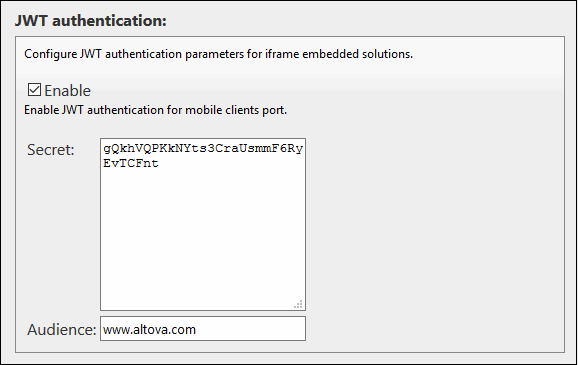Click the resize grip of the Secret box
Screen dimensions: 578x365
(x=298, y=304)
